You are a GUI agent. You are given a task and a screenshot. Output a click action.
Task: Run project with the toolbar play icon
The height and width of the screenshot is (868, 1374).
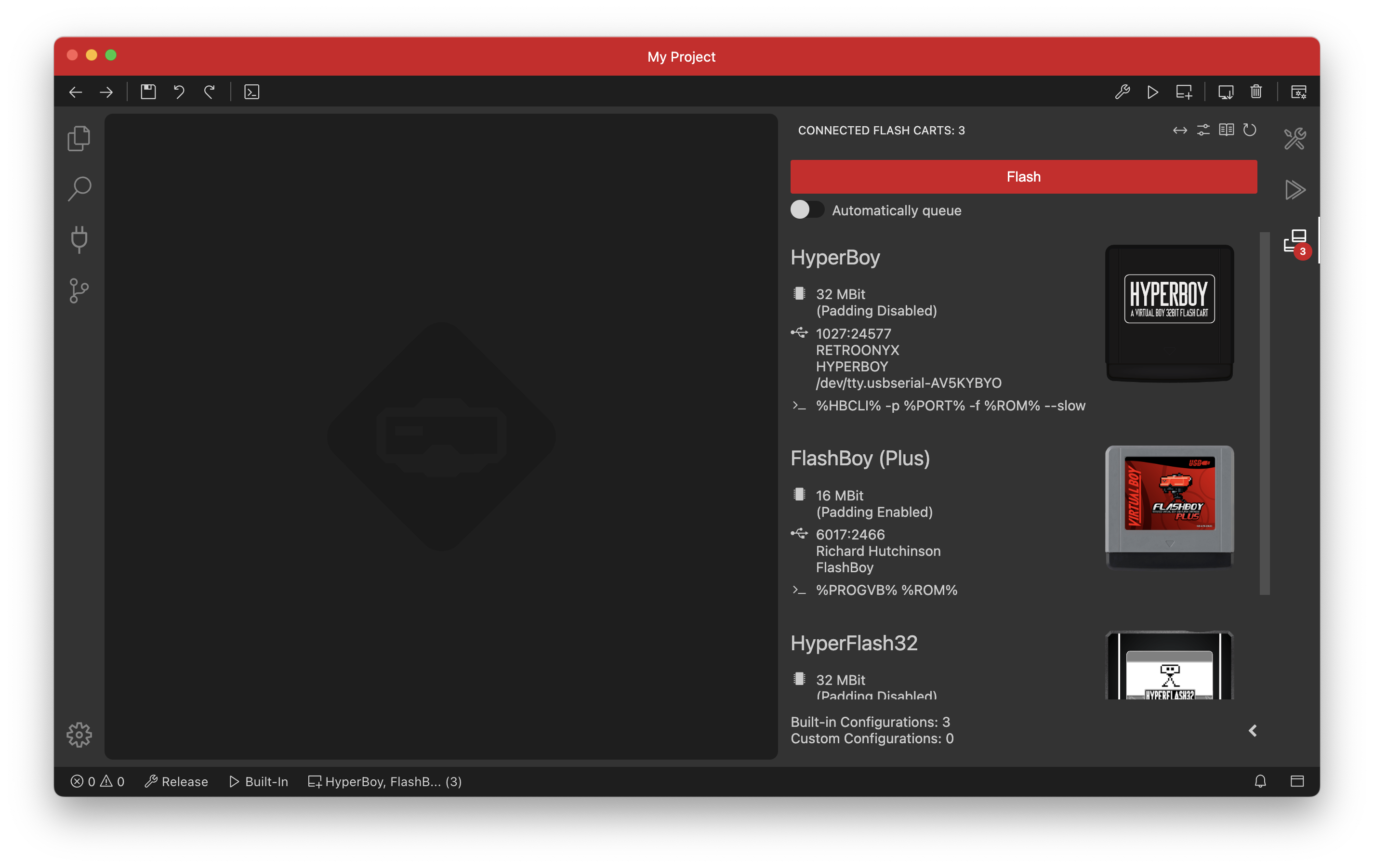pos(1152,92)
